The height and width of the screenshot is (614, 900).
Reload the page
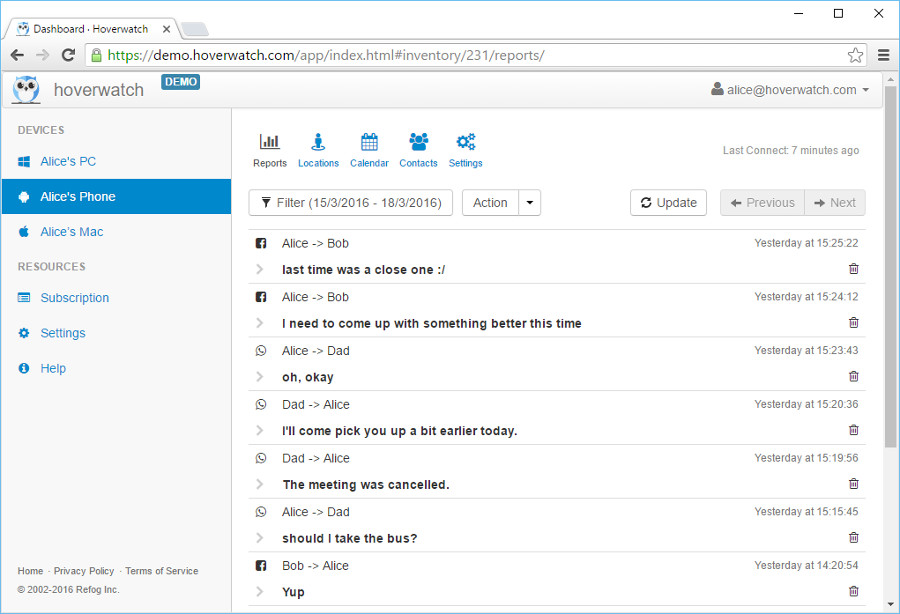pos(68,55)
